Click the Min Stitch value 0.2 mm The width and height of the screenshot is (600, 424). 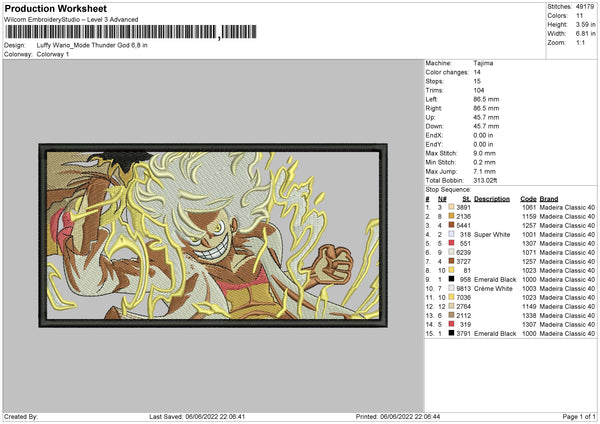484,162
